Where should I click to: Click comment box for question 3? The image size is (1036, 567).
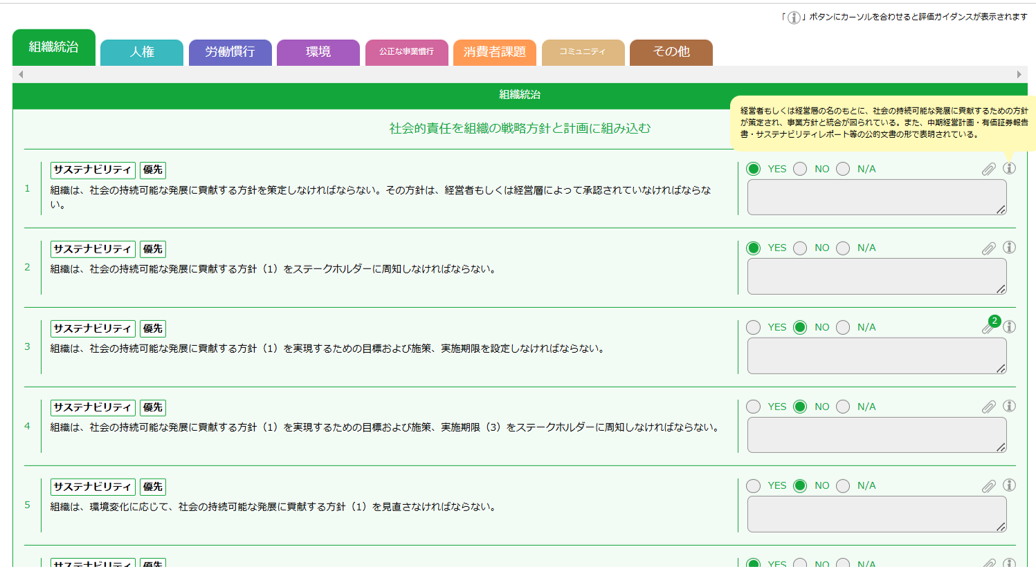[877, 356]
